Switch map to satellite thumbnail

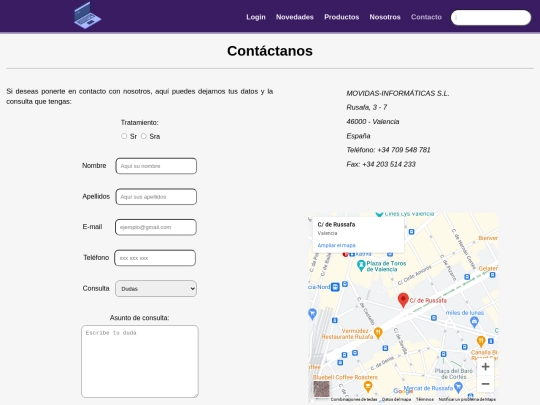click(321, 389)
